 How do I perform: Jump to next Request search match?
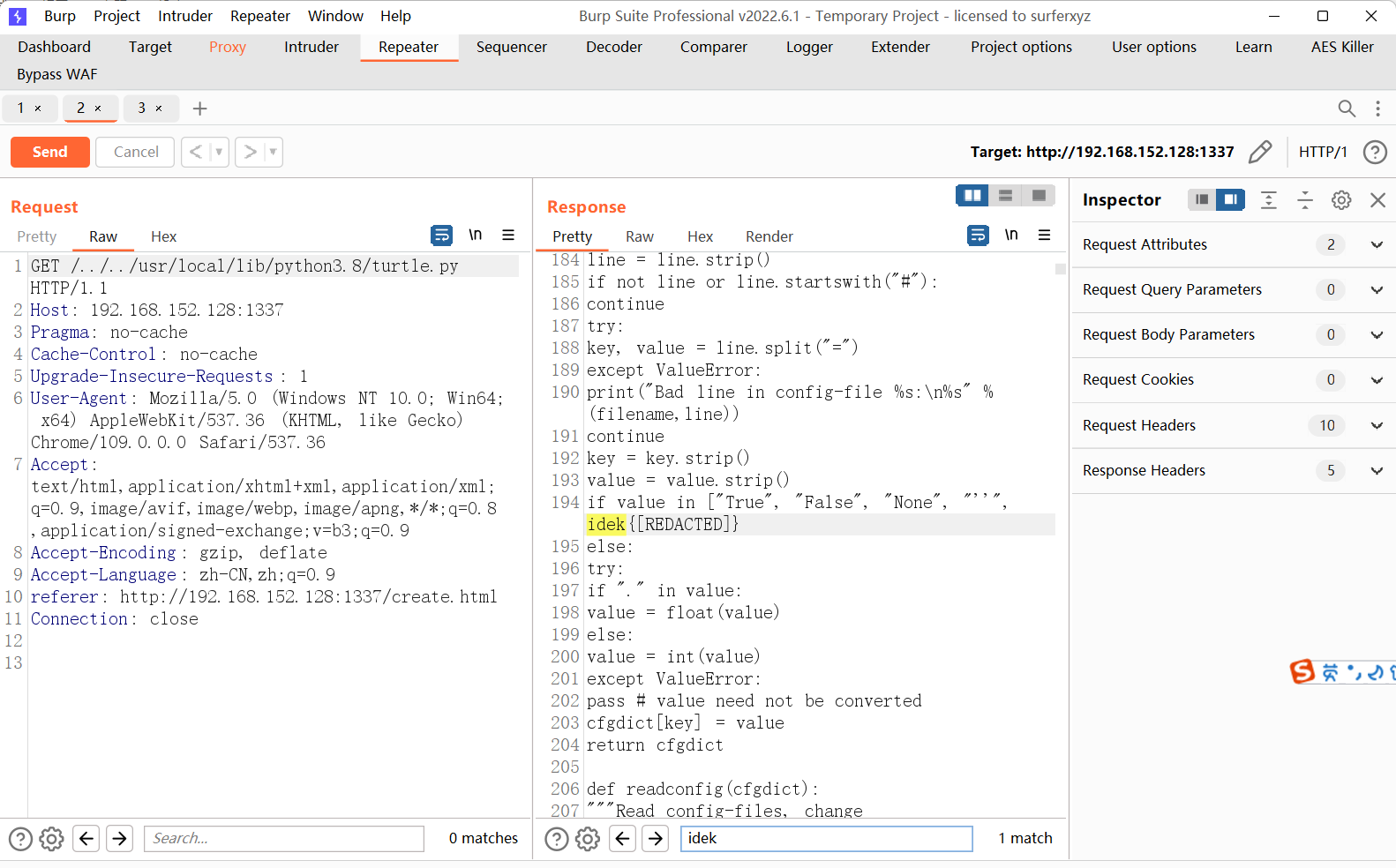pos(119,838)
